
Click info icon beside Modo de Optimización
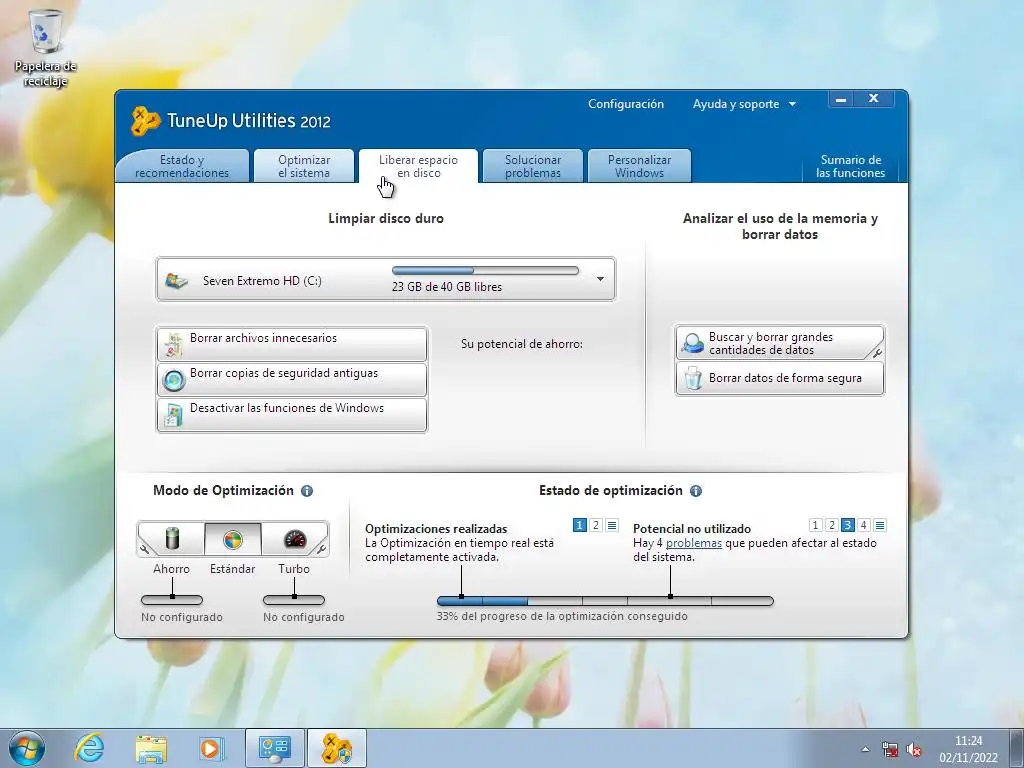coord(307,491)
